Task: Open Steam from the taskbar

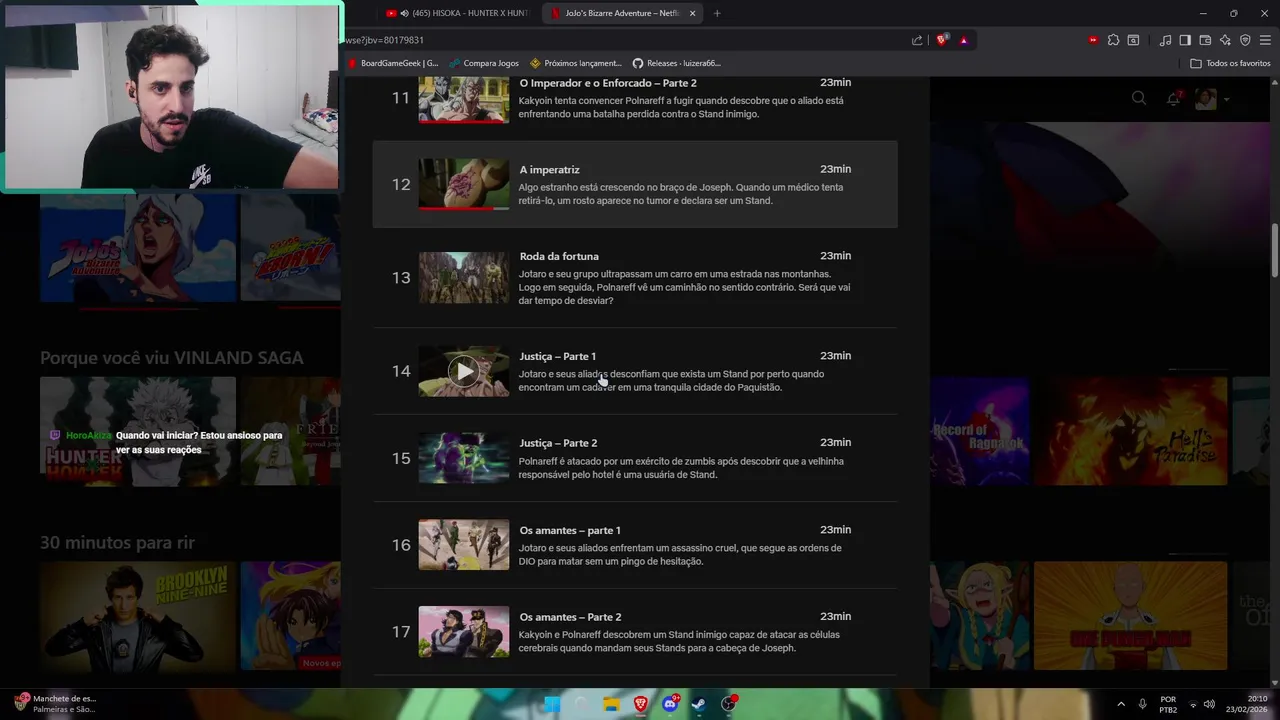Action: pos(699,704)
